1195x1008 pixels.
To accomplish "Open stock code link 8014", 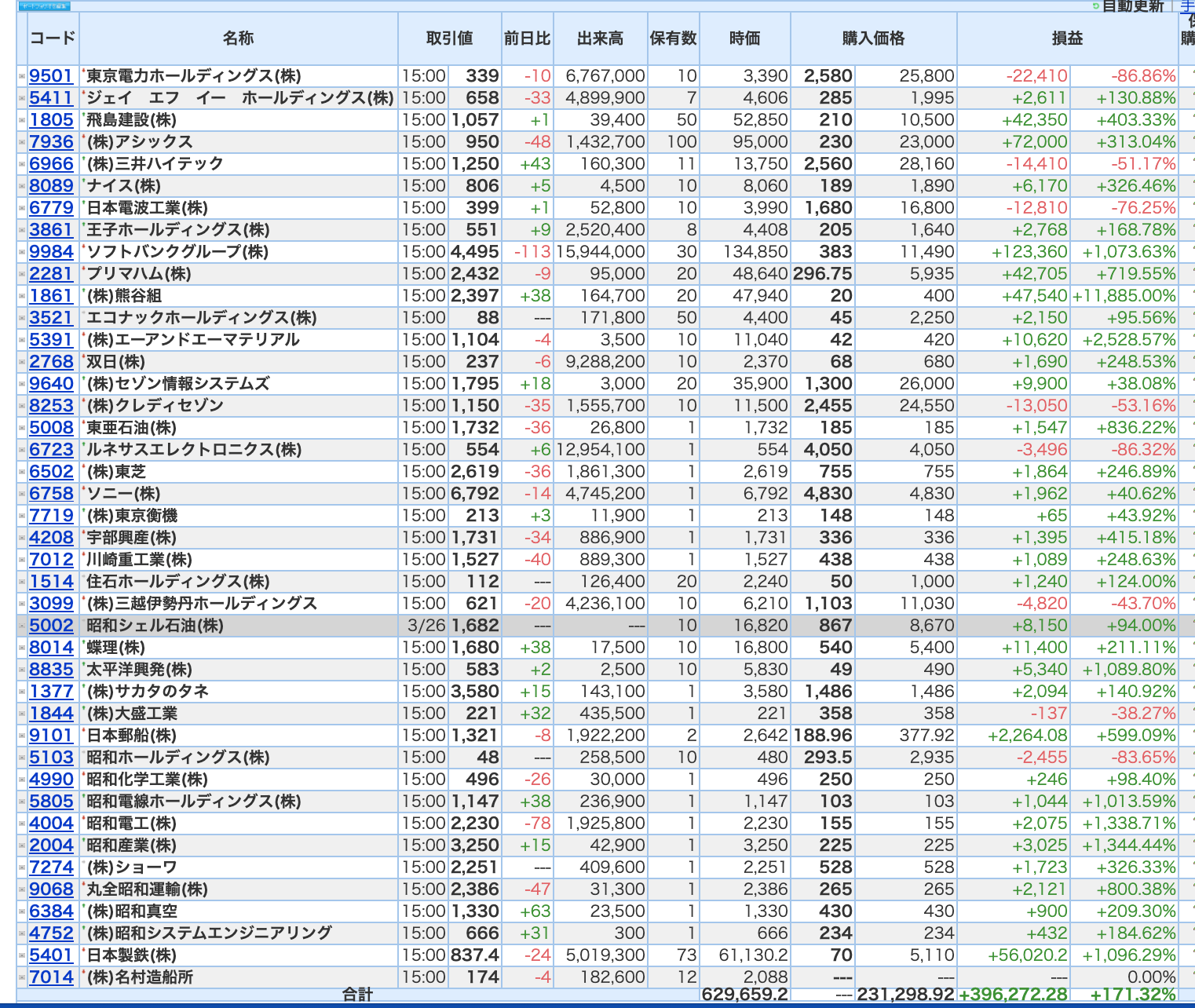I will (51, 648).
